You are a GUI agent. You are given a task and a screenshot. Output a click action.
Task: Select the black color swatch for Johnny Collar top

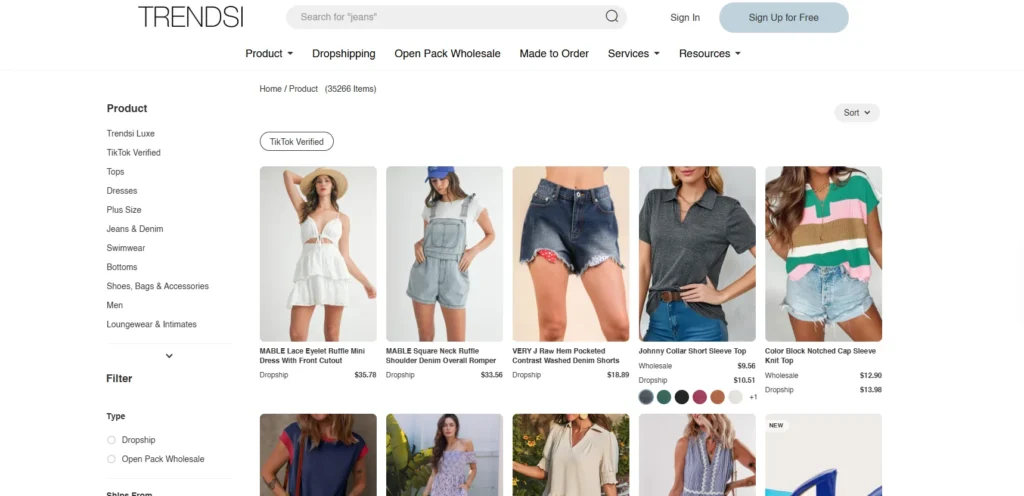[682, 397]
